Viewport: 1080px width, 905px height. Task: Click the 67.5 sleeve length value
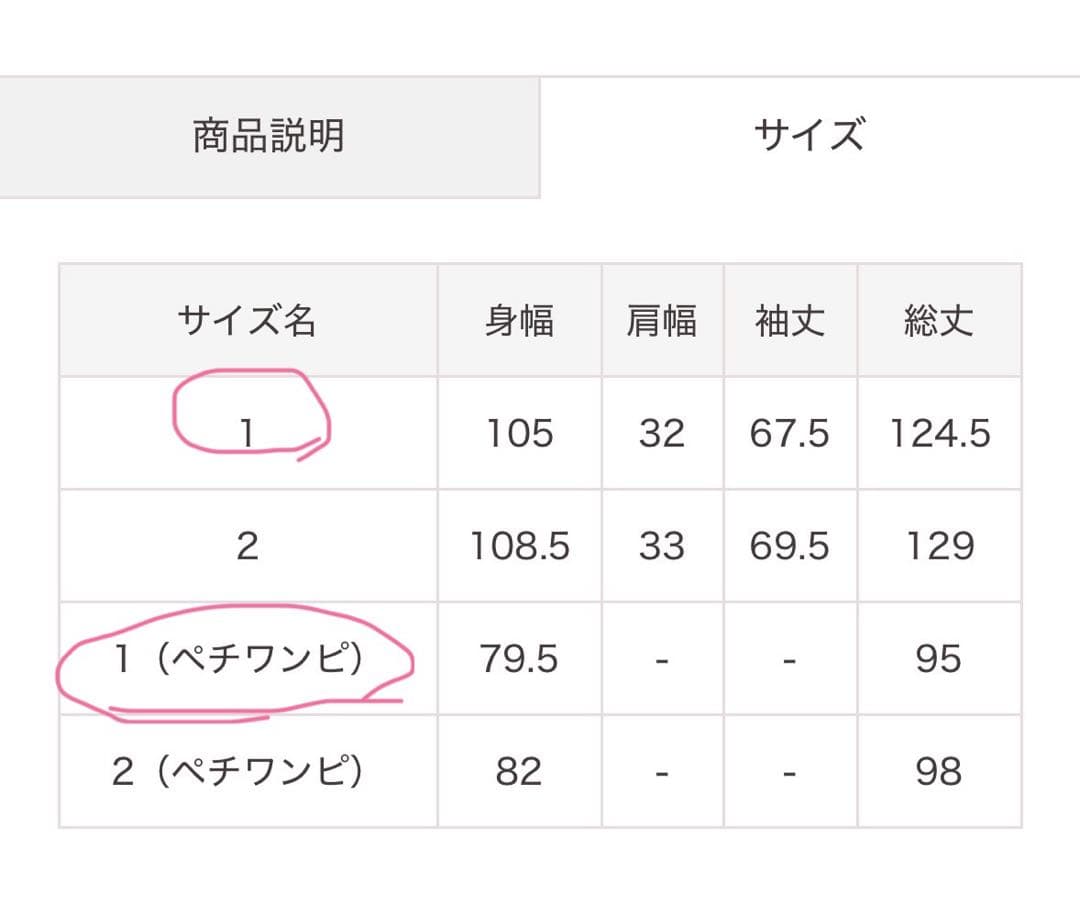[x=790, y=433]
